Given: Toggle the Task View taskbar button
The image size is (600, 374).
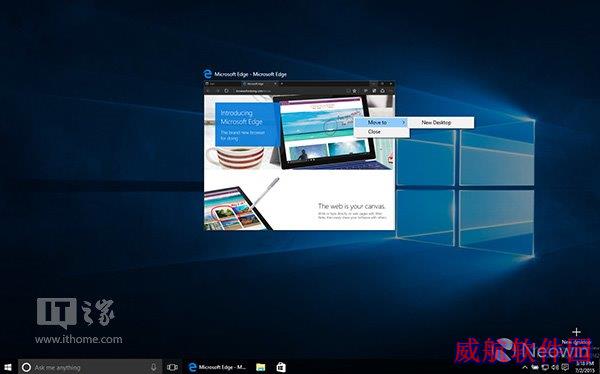Looking at the screenshot, I should pos(172,367).
